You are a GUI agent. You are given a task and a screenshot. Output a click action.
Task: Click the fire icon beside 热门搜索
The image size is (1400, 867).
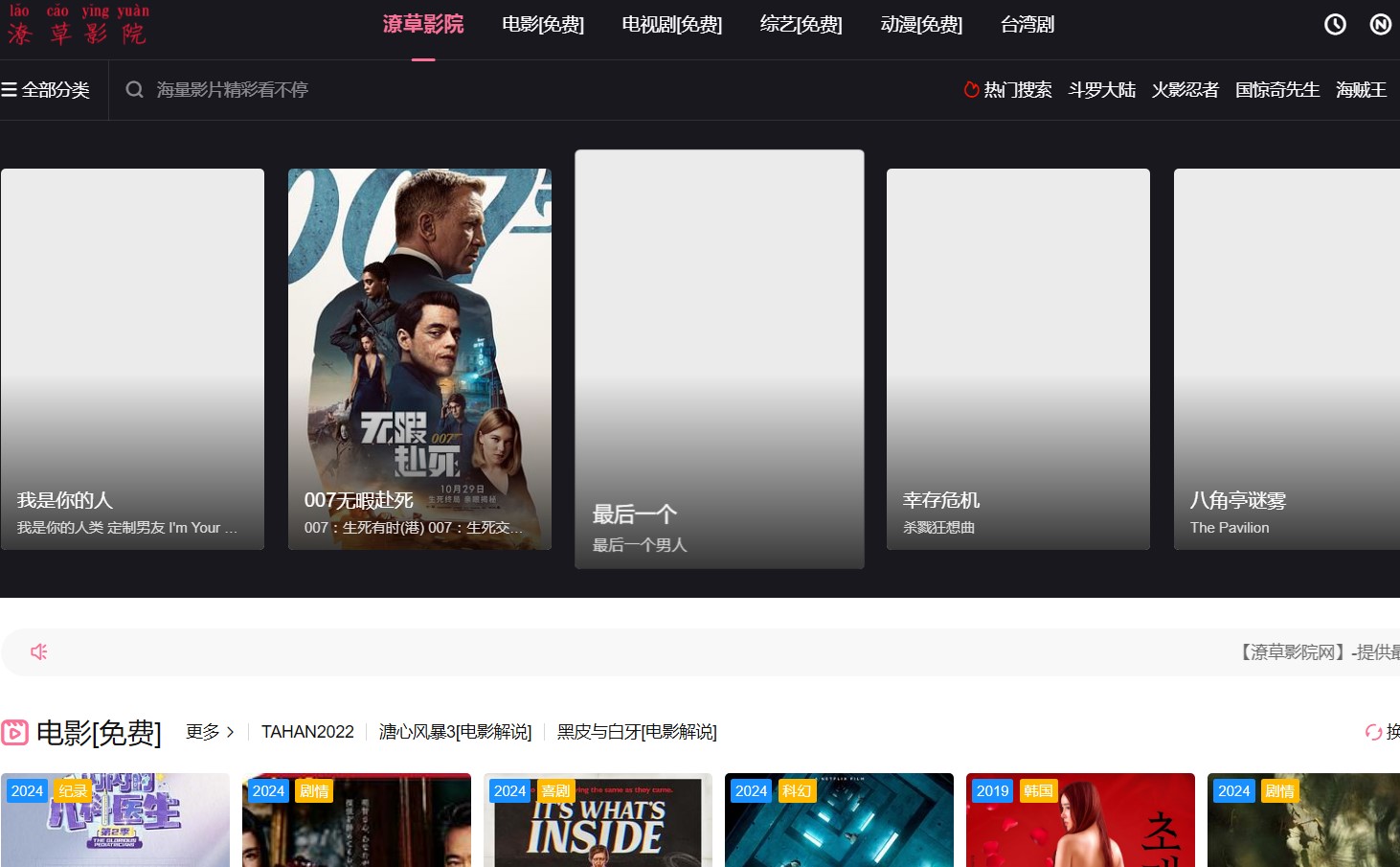point(971,89)
